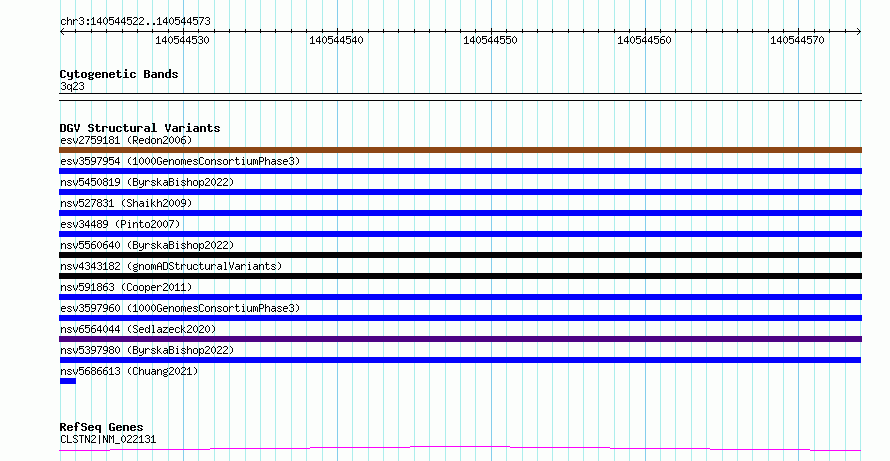The height and width of the screenshot is (461, 890).
Task: Click the blue bar under esv34489
Action: pyautogui.click(x=460, y=234)
